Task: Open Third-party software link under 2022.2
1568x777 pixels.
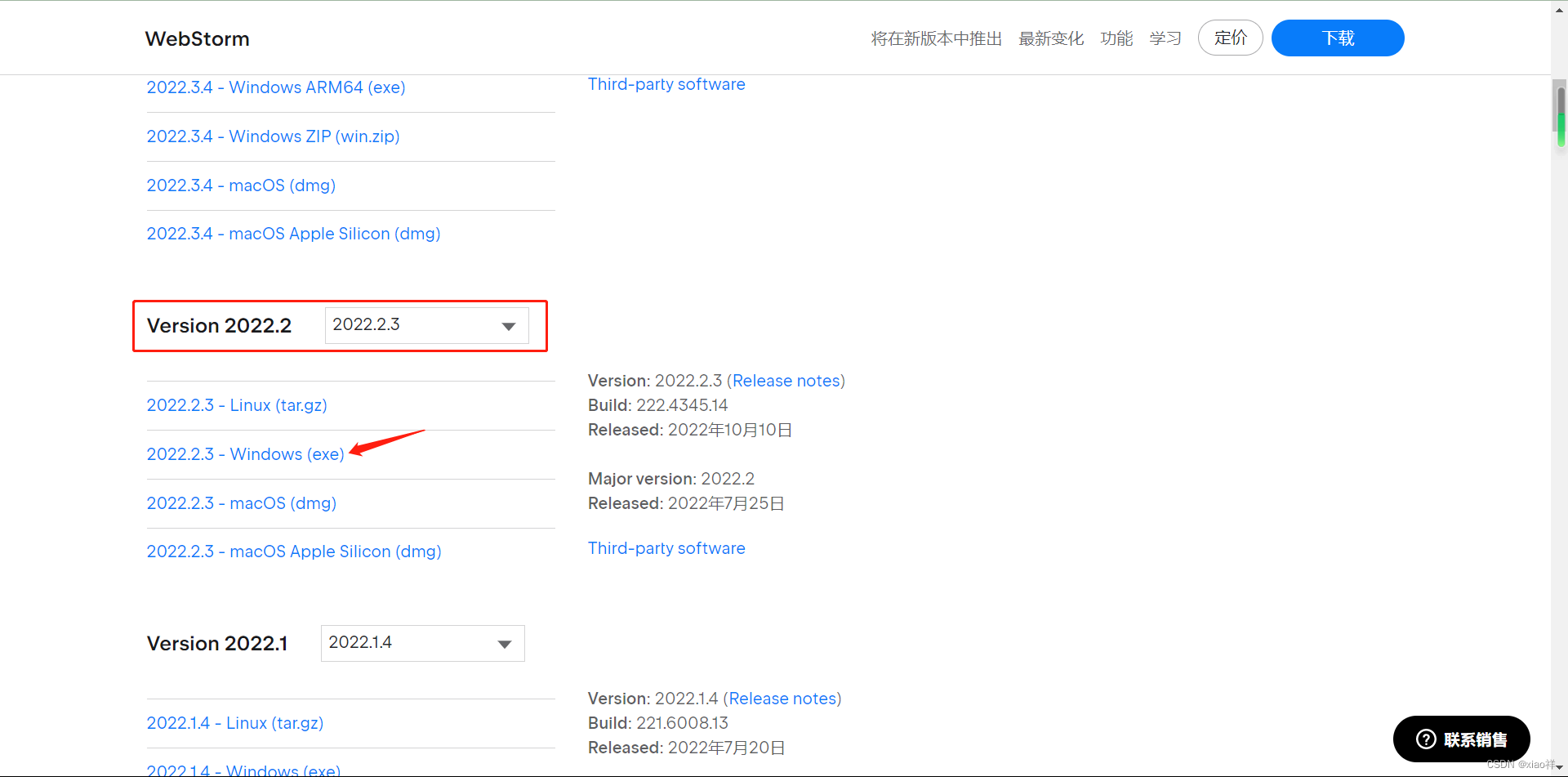Action: pyautogui.click(x=666, y=548)
